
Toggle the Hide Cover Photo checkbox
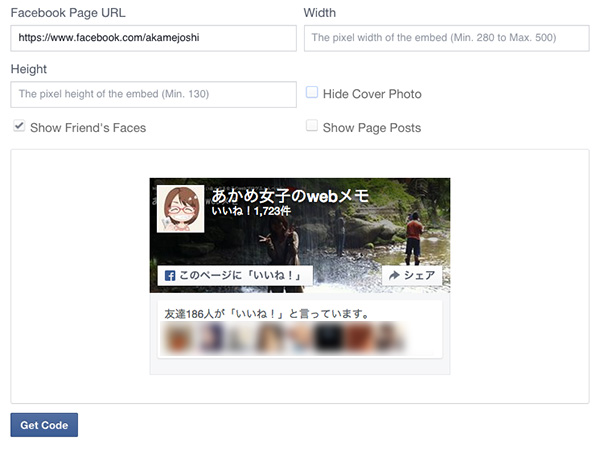(x=311, y=93)
